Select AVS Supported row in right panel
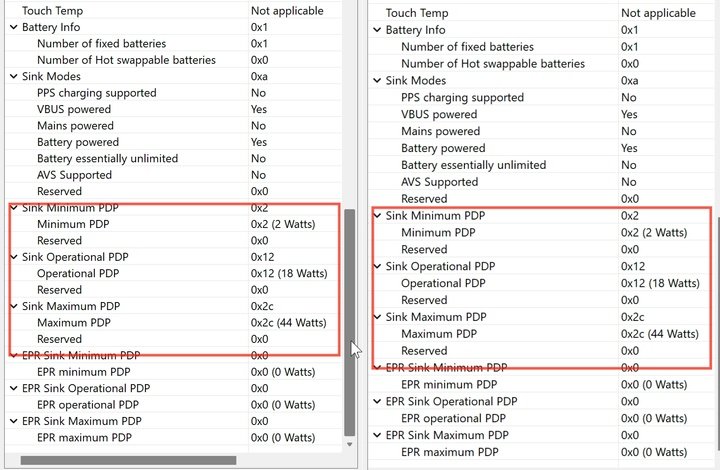720x470 pixels. pyautogui.click(x=541, y=182)
